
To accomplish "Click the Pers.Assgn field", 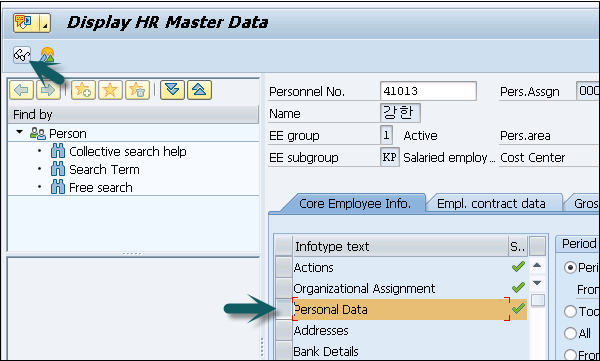I will (587, 91).
